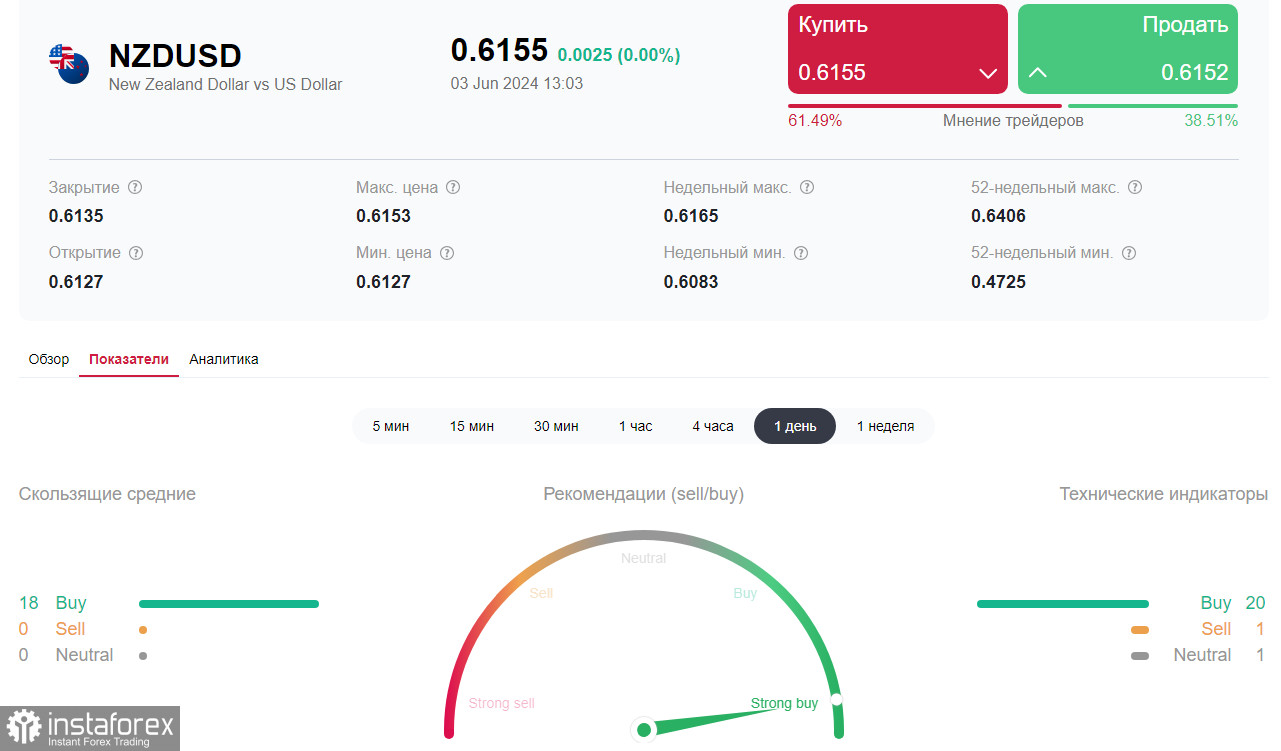
Task: Click the technical indicators green Buy bar
Action: pyautogui.click(x=1063, y=604)
